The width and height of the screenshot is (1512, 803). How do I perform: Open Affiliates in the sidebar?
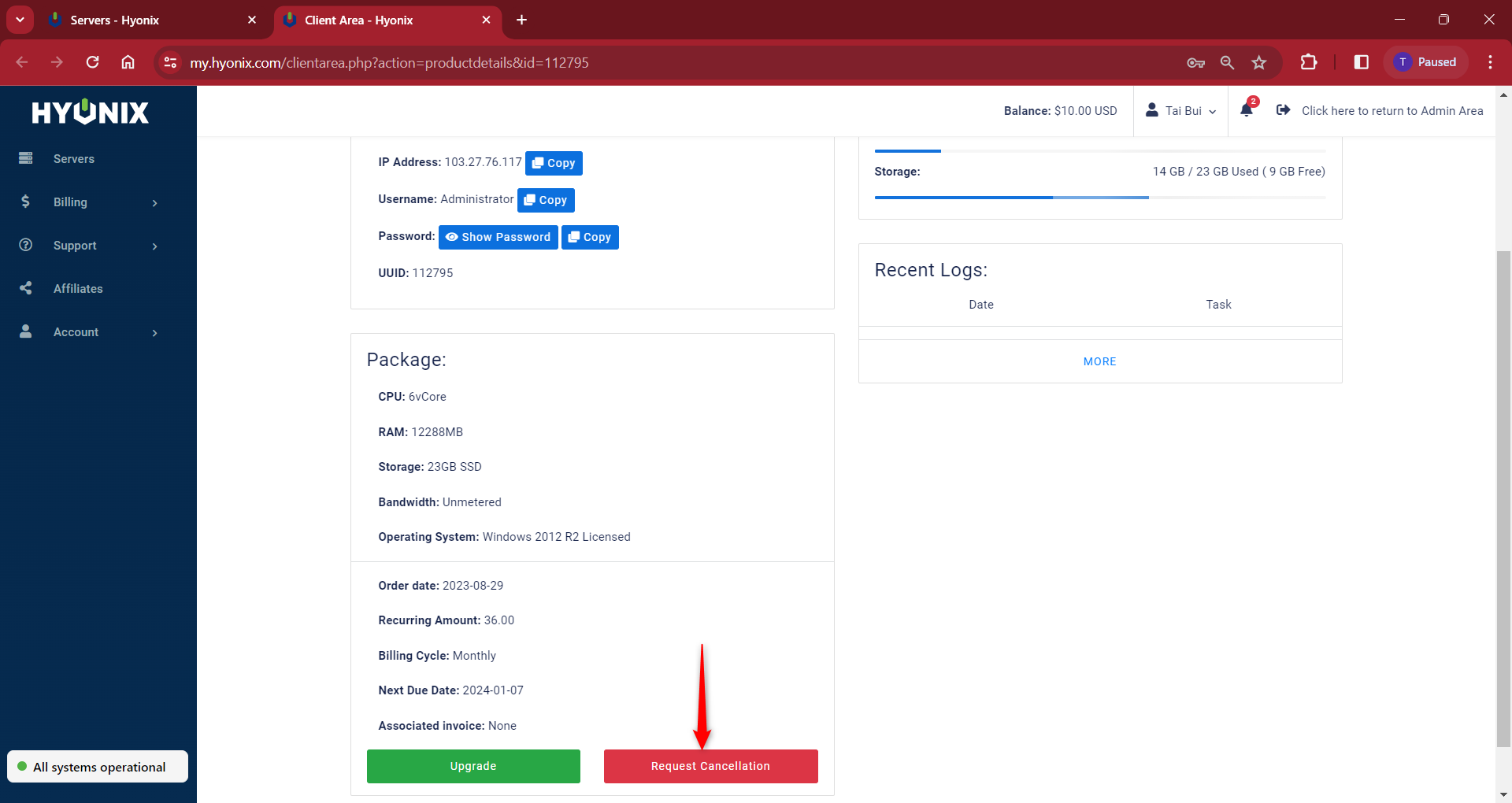click(78, 289)
